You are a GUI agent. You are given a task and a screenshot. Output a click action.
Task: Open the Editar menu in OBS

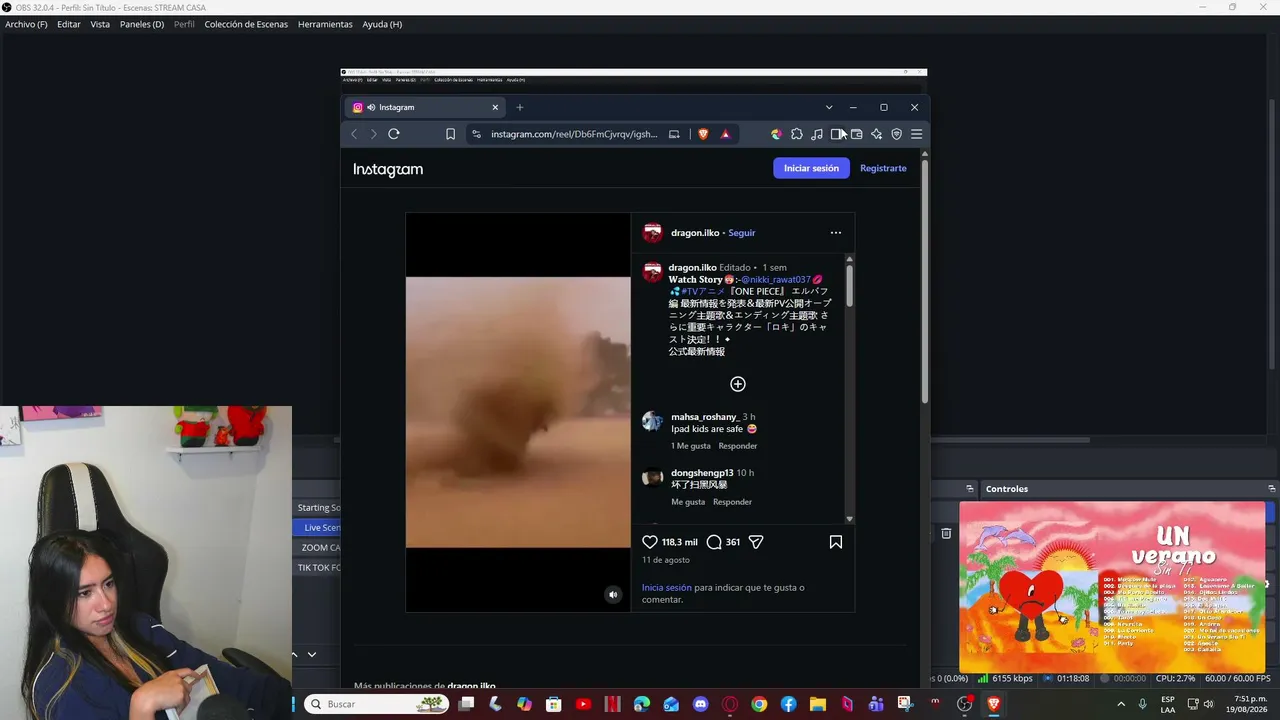tap(69, 24)
